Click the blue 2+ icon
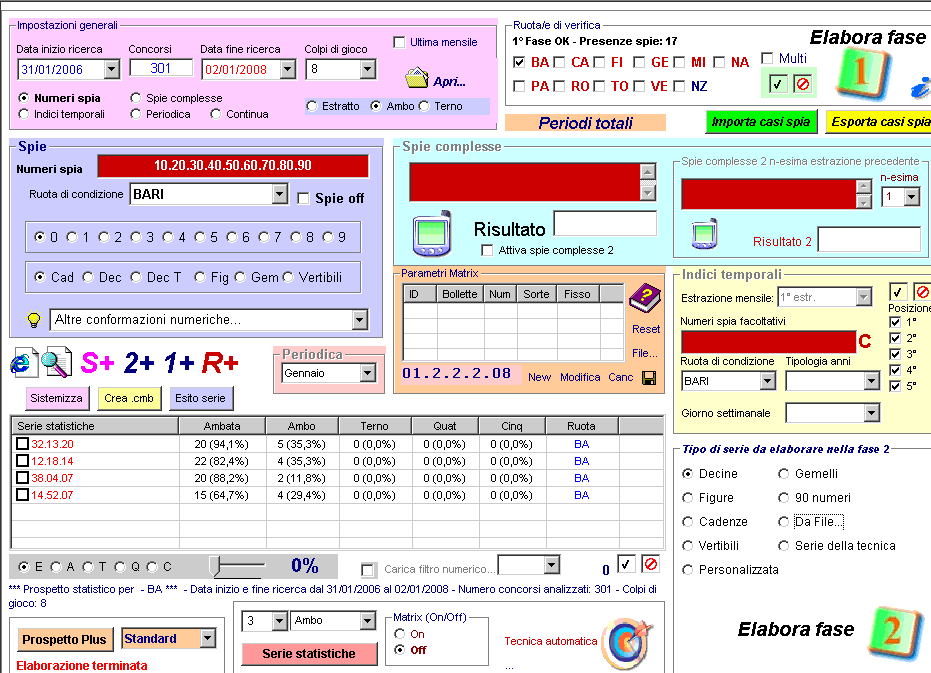This screenshot has width=931, height=673. pos(139,362)
